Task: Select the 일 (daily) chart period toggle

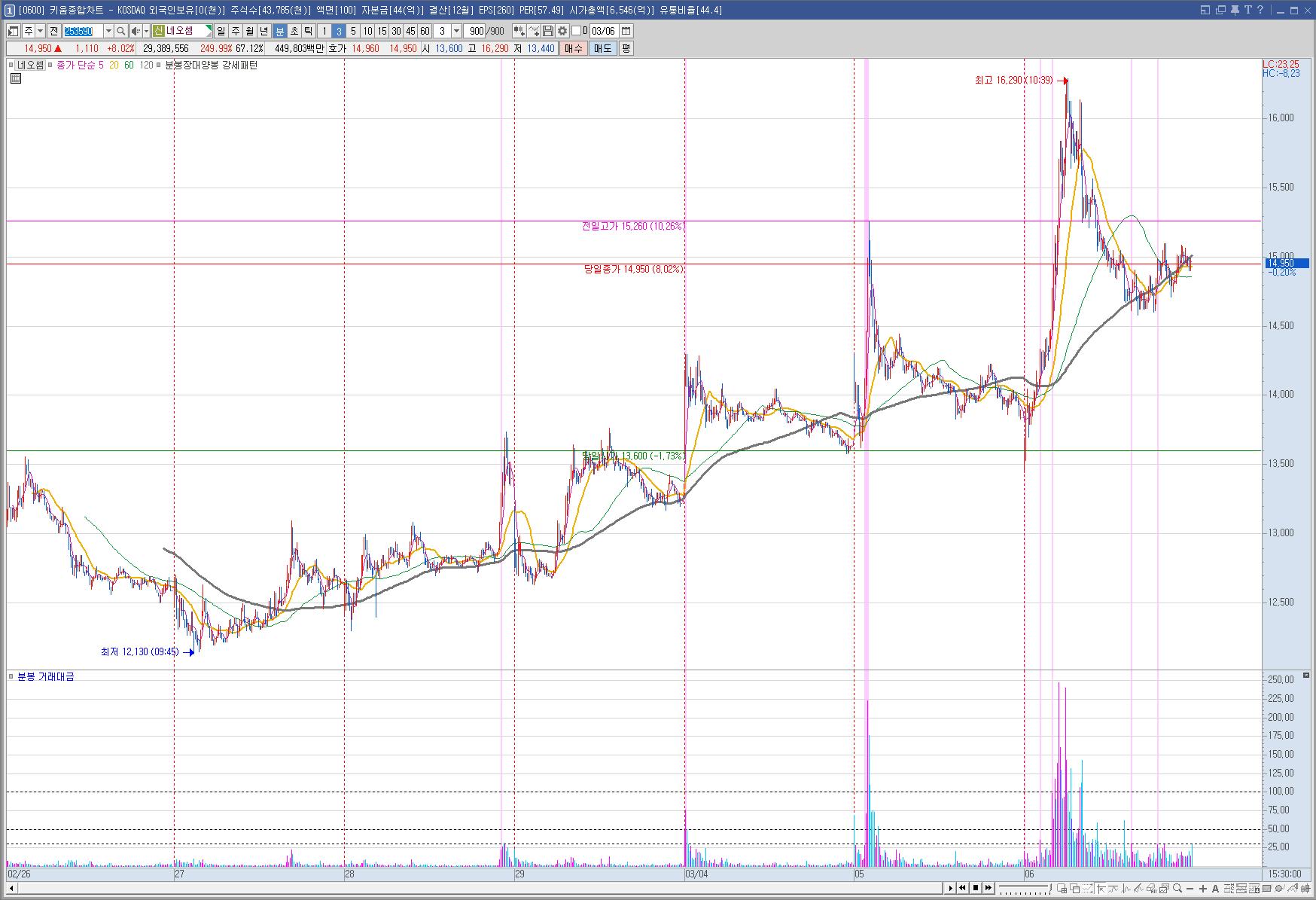Action: tap(221, 31)
